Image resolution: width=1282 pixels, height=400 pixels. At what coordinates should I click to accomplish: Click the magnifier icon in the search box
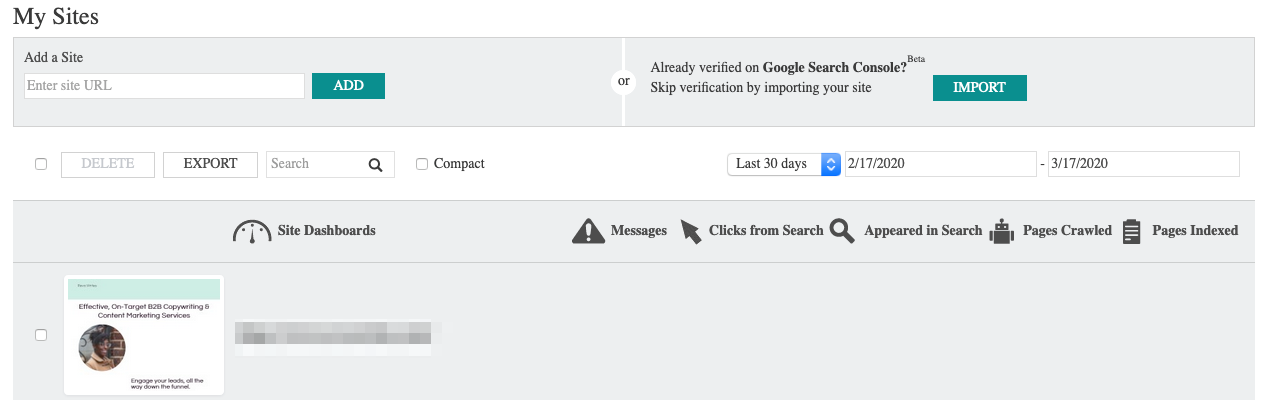pos(375,165)
